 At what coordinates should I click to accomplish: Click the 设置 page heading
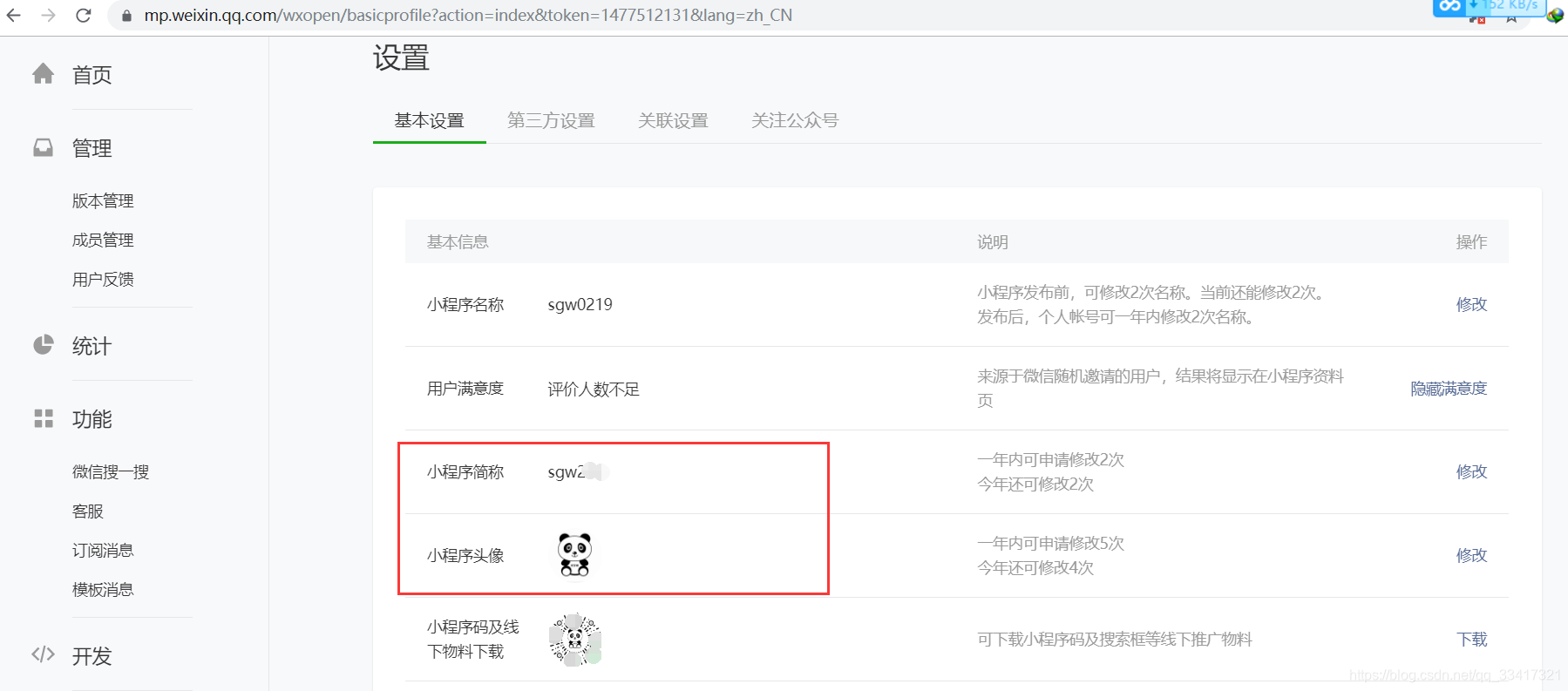(x=401, y=58)
